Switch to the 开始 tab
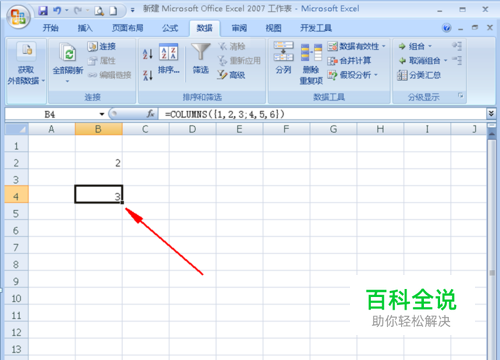Viewport: 500px width, 360px height. [x=51, y=28]
